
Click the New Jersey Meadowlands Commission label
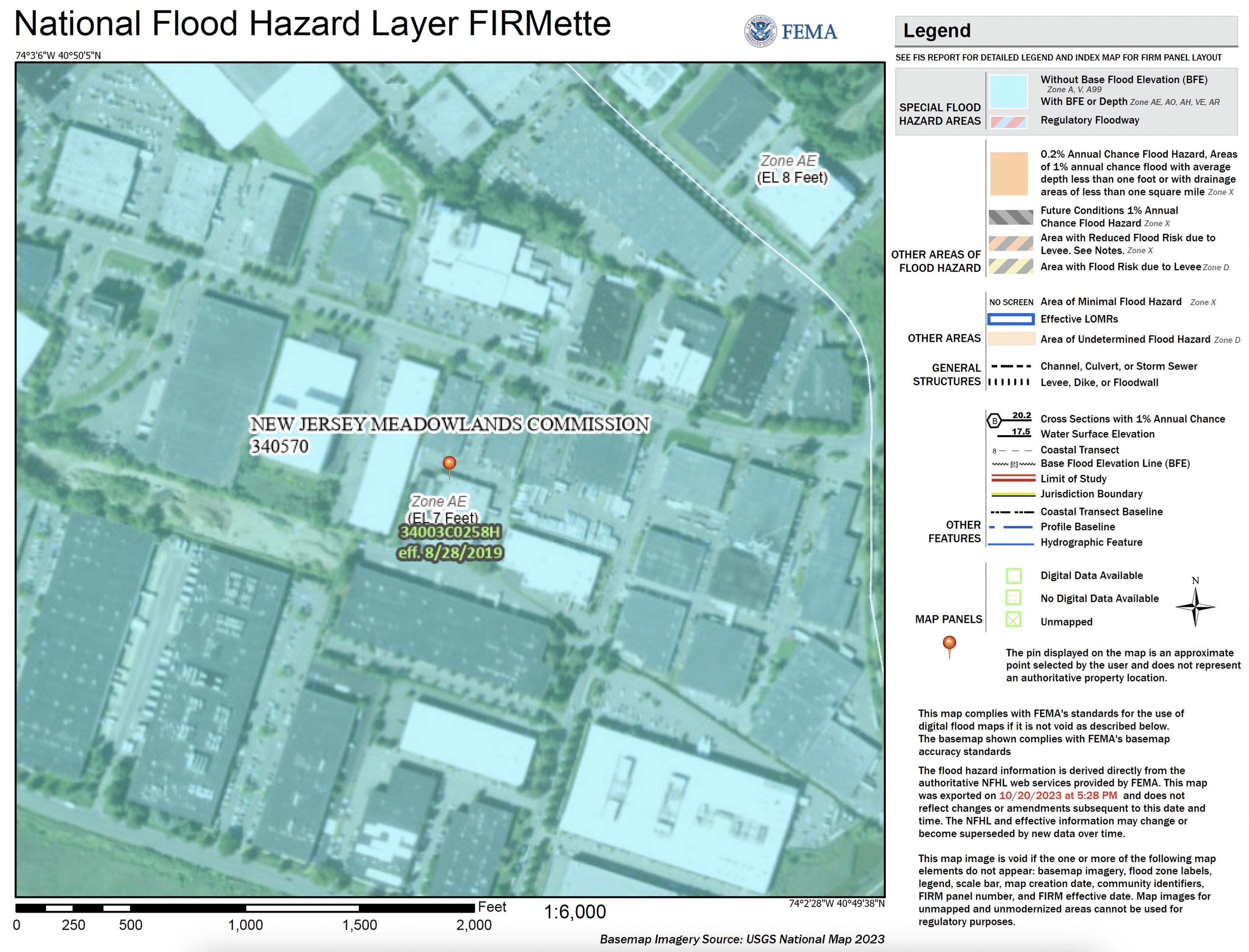tap(450, 425)
